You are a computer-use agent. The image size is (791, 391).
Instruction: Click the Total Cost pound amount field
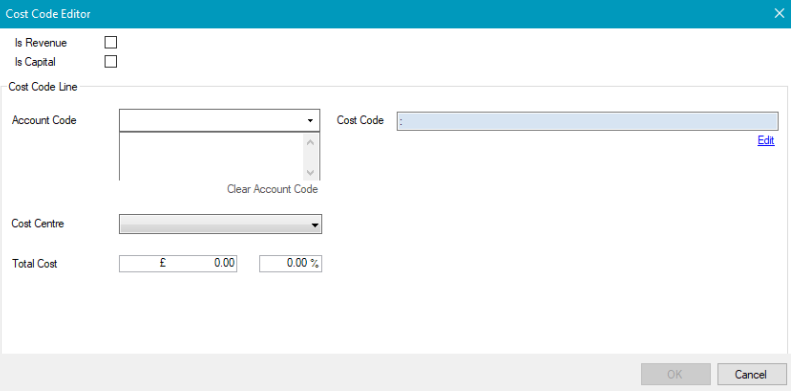click(178, 263)
